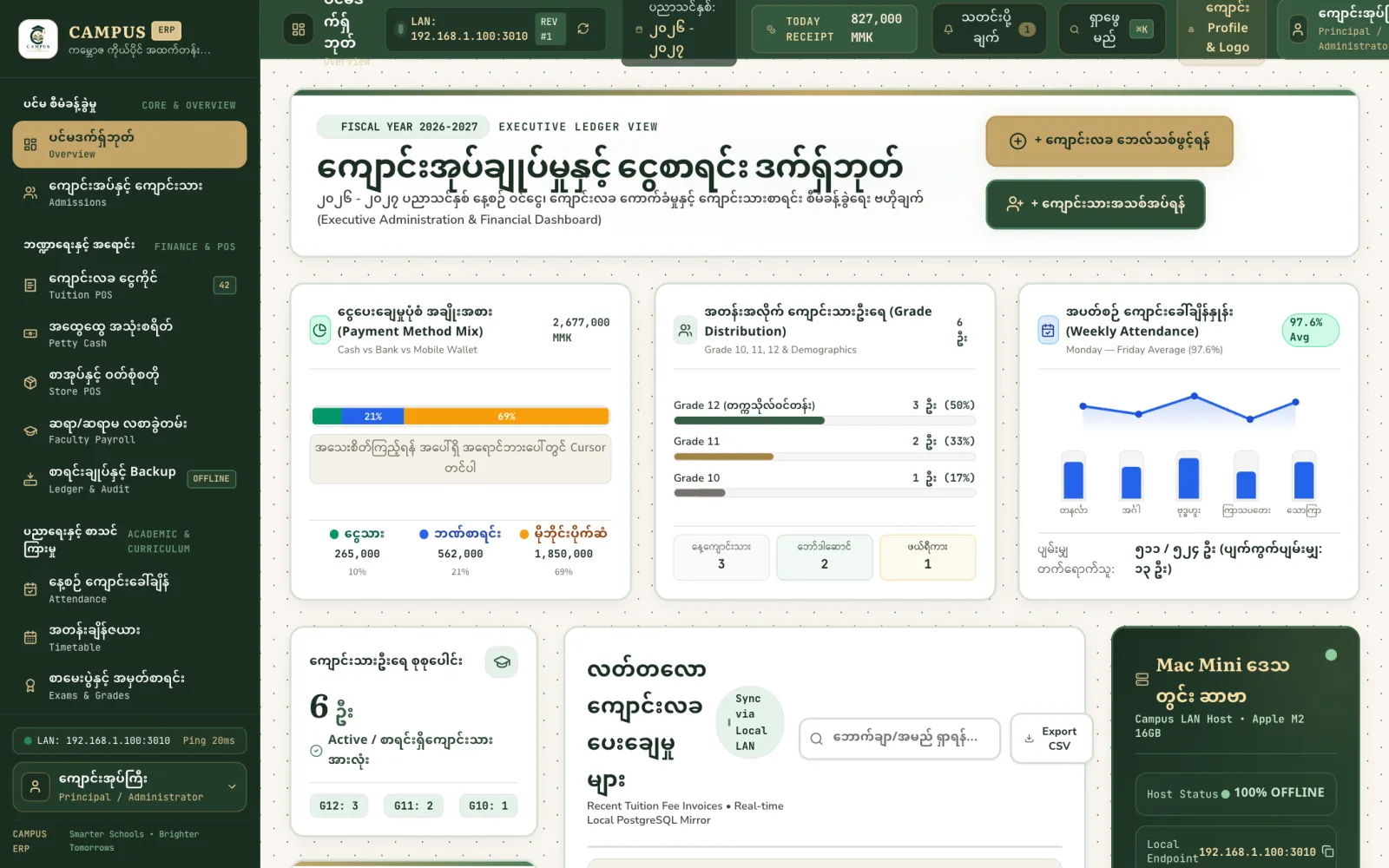Click the Tuition POS count badge 42

pyautogui.click(x=224, y=285)
